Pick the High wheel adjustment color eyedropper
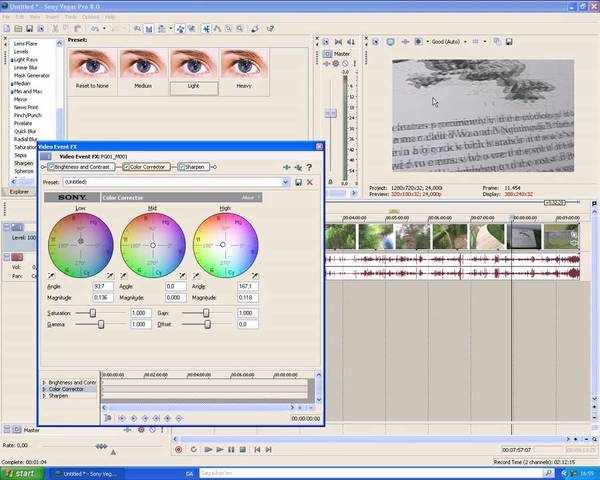Image resolution: width=600 pixels, height=480 pixels. pyautogui.click(x=255, y=276)
